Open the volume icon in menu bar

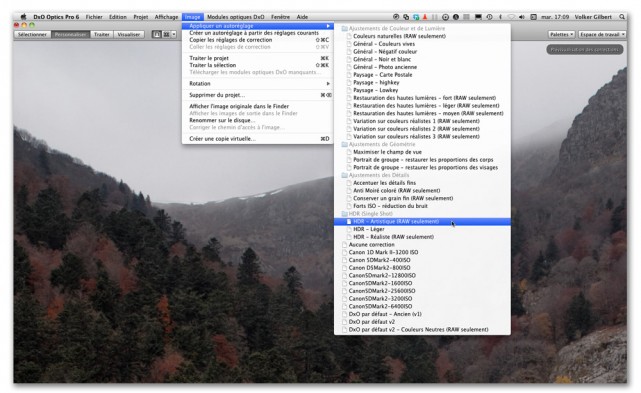522,17
